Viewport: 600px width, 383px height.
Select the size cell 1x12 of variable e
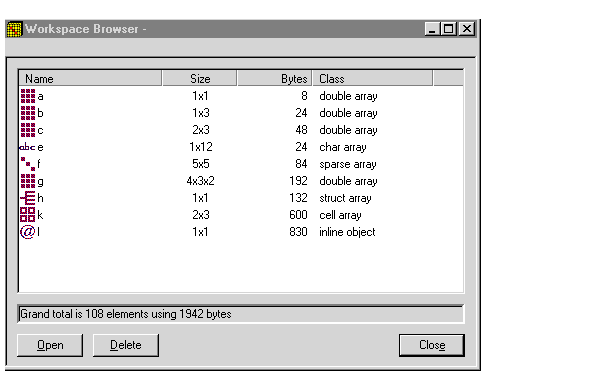[201, 147]
